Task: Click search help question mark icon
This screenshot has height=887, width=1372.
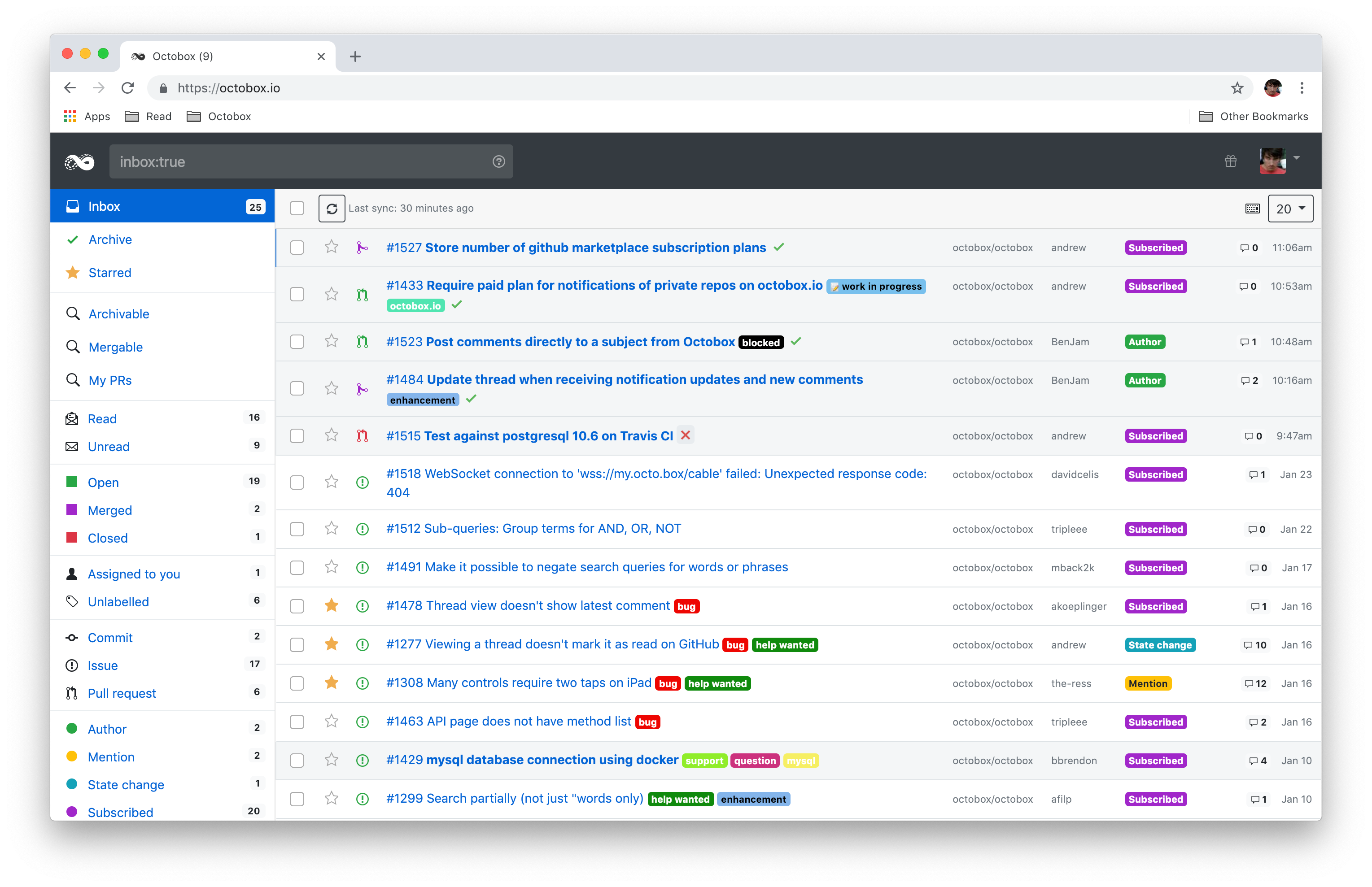Action: click(x=498, y=162)
